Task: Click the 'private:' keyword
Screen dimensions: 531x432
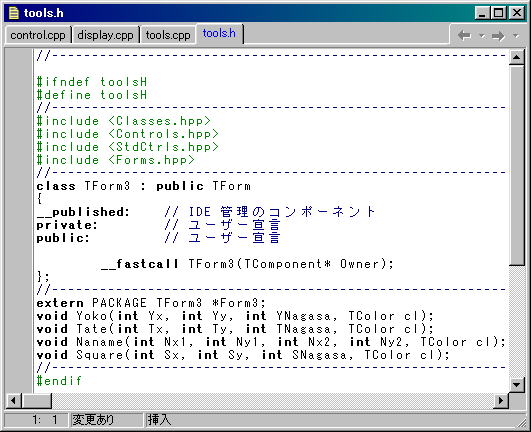Action: point(67,225)
